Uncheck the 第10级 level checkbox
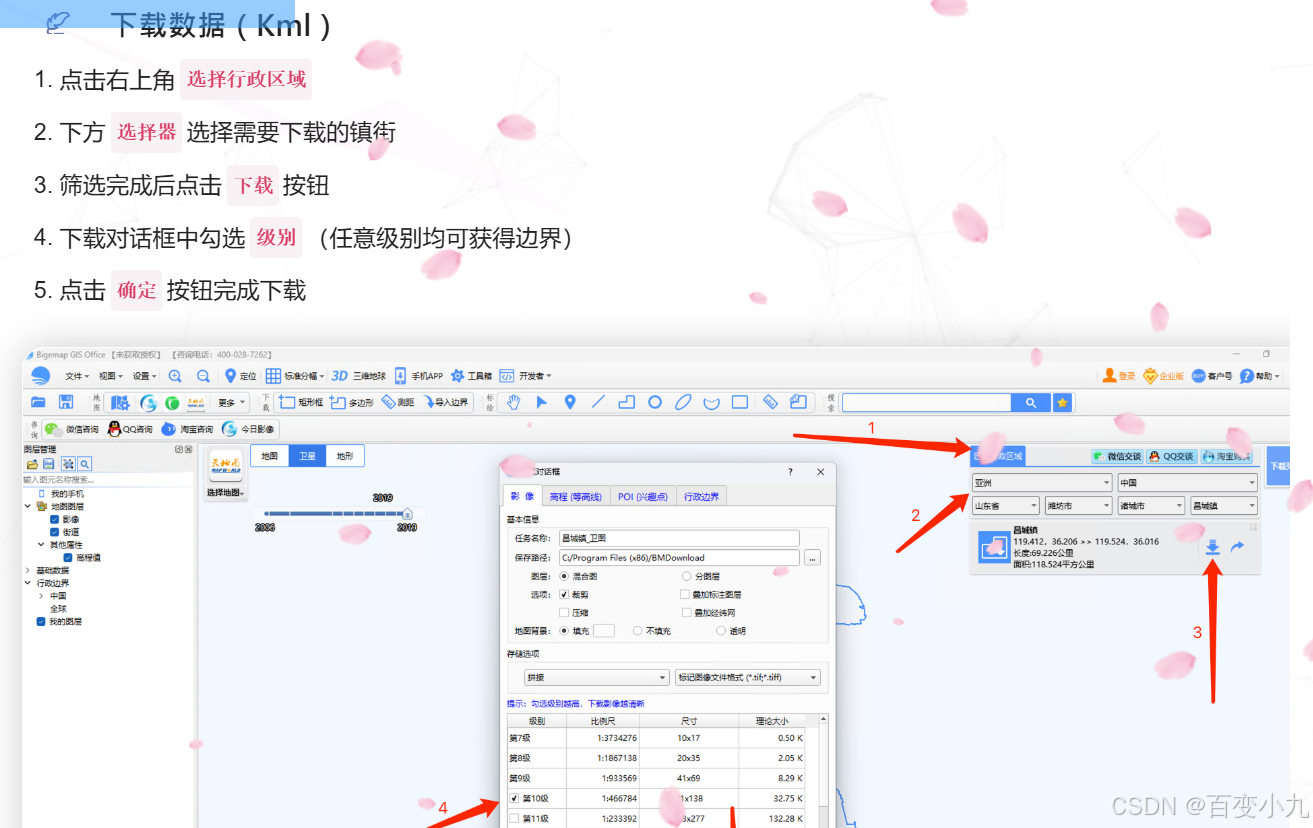Screen dimensions: 1313x828 [514, 798]
